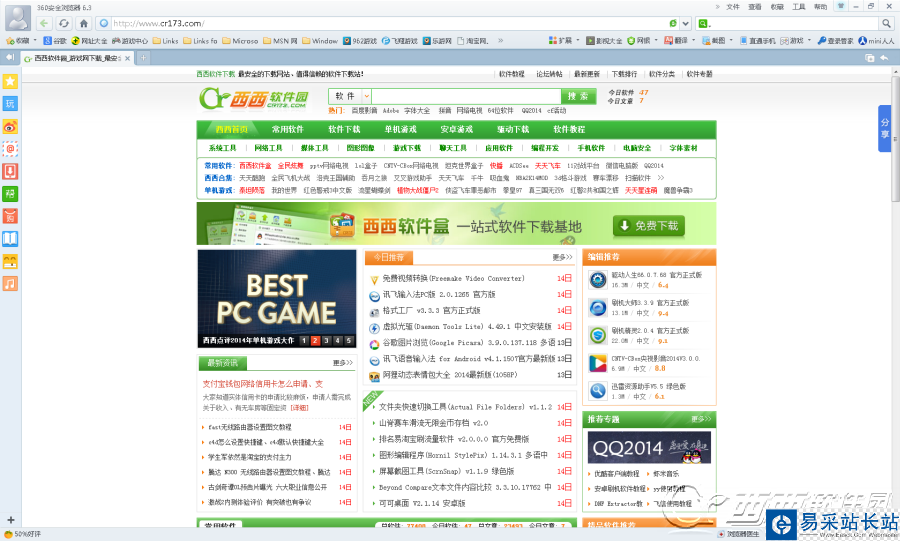This screenshot has height=541, width=900.
Task: Open the 游戏中心 bookmark
Action: tap(130, 41)
